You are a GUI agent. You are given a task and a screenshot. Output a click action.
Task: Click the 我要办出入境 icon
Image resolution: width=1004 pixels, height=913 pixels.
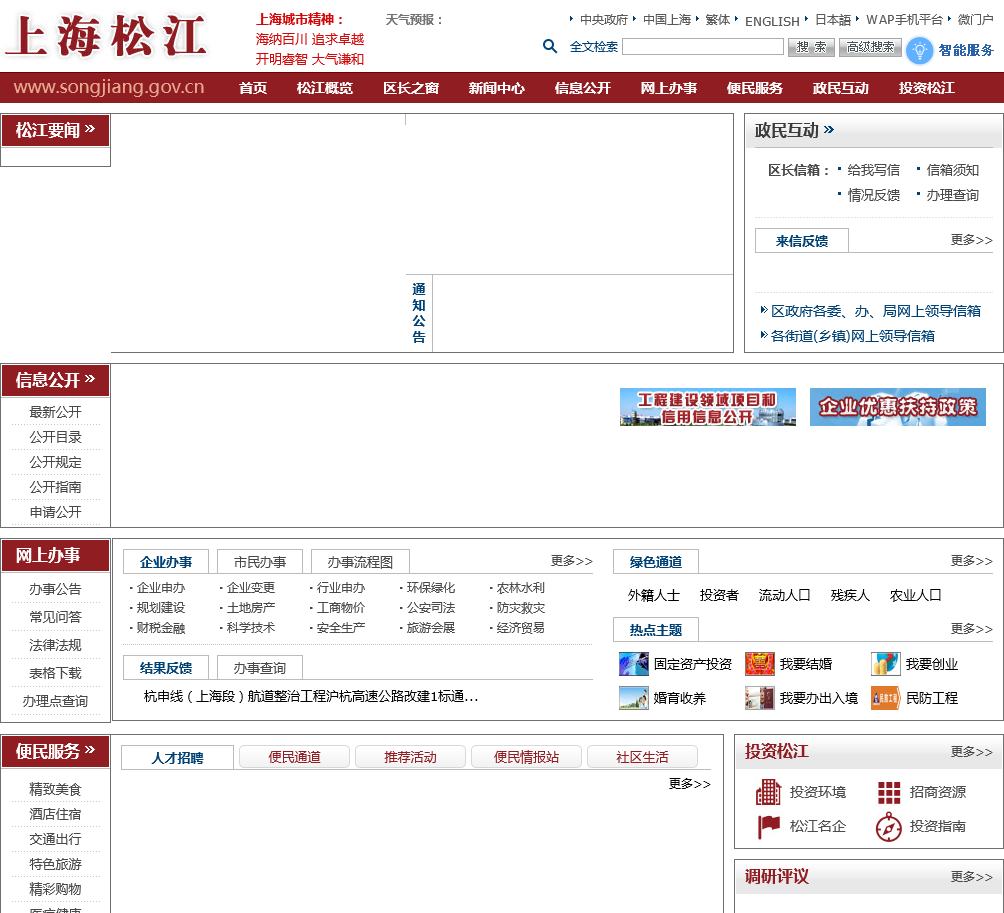[x=759, y=698]
